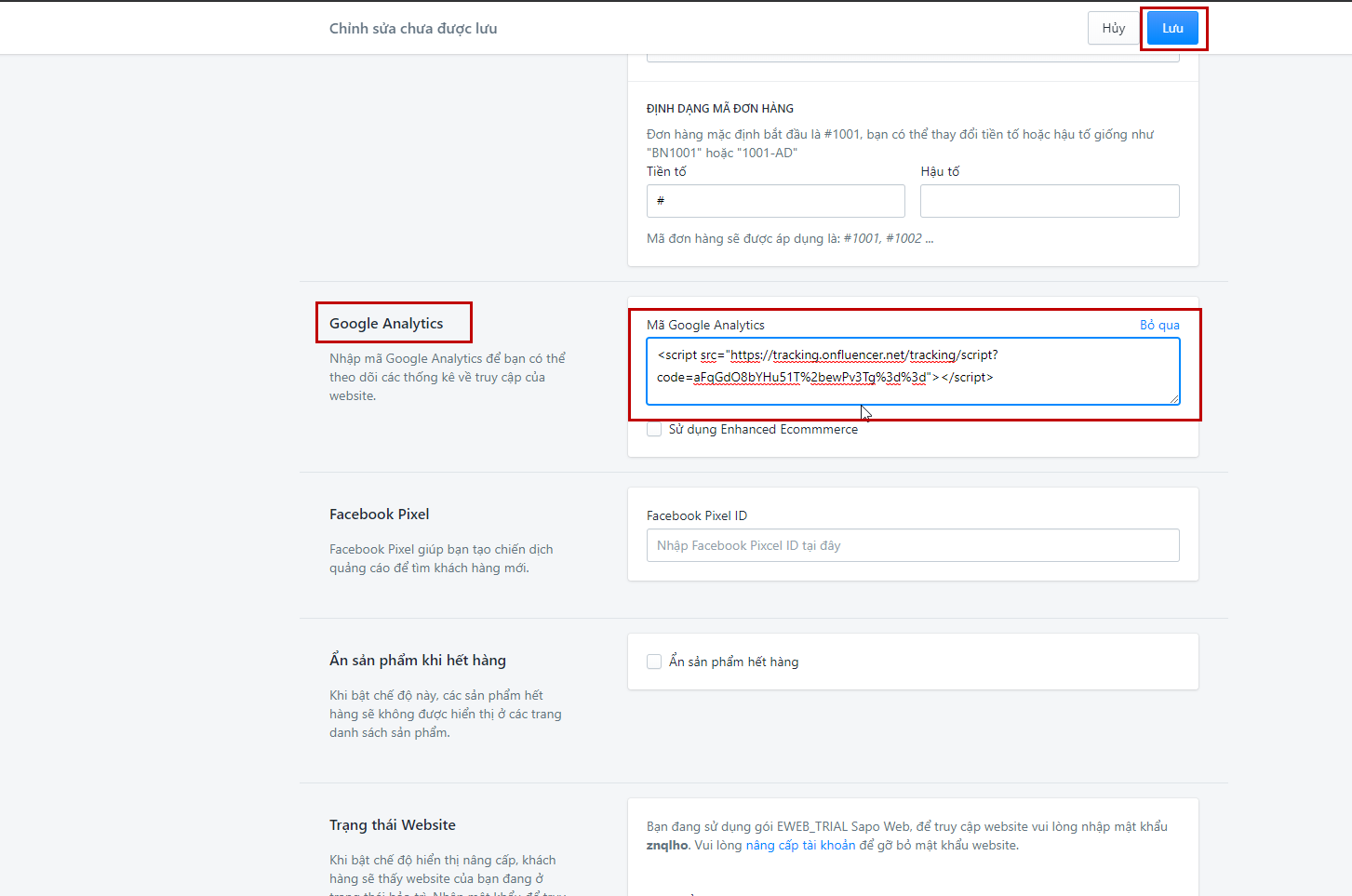Click the Lưu save button
The image size is (1352, 896).
pos(1172,28)
